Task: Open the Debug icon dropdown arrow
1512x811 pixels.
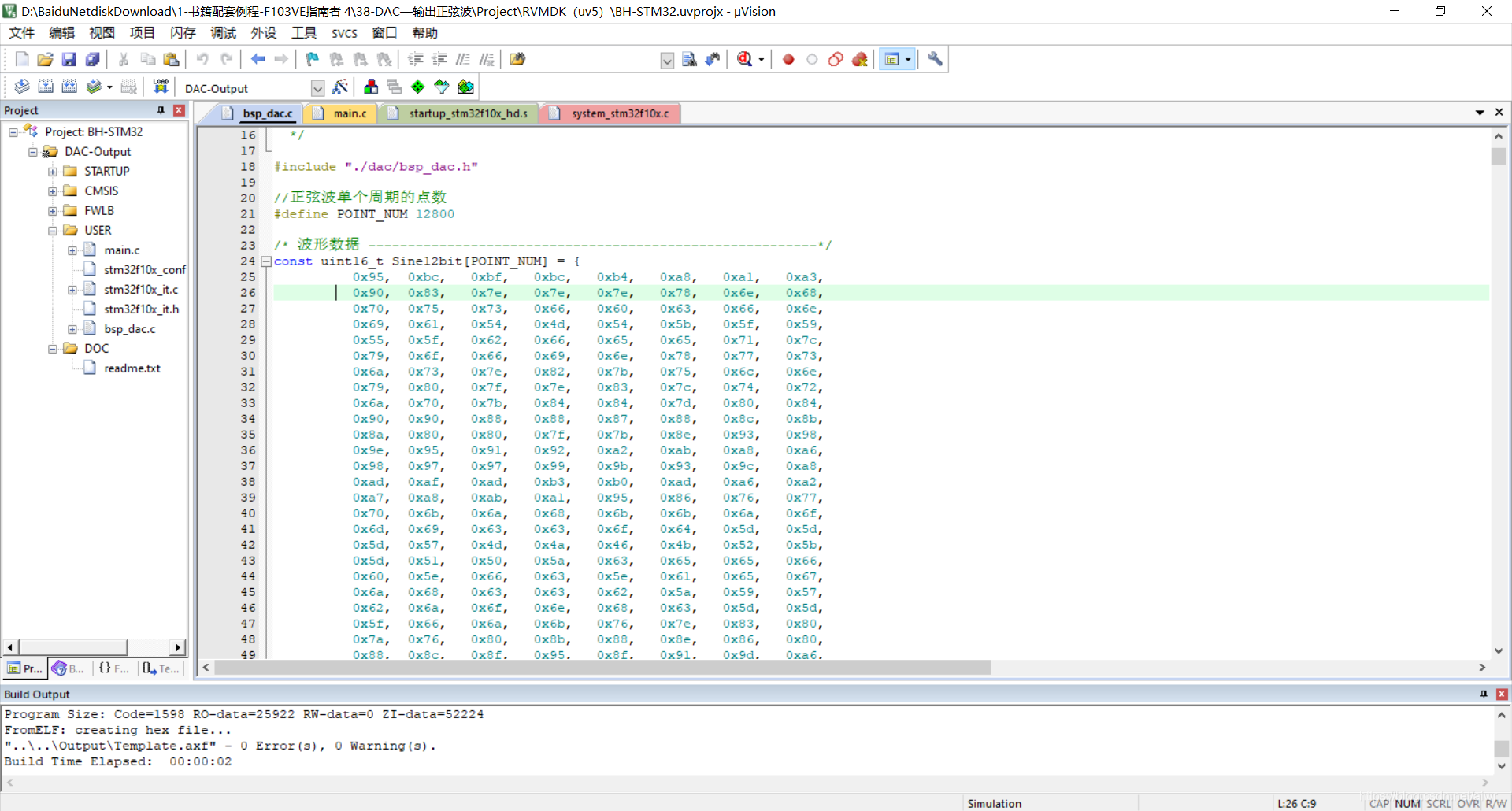Action: pos(761,60)
